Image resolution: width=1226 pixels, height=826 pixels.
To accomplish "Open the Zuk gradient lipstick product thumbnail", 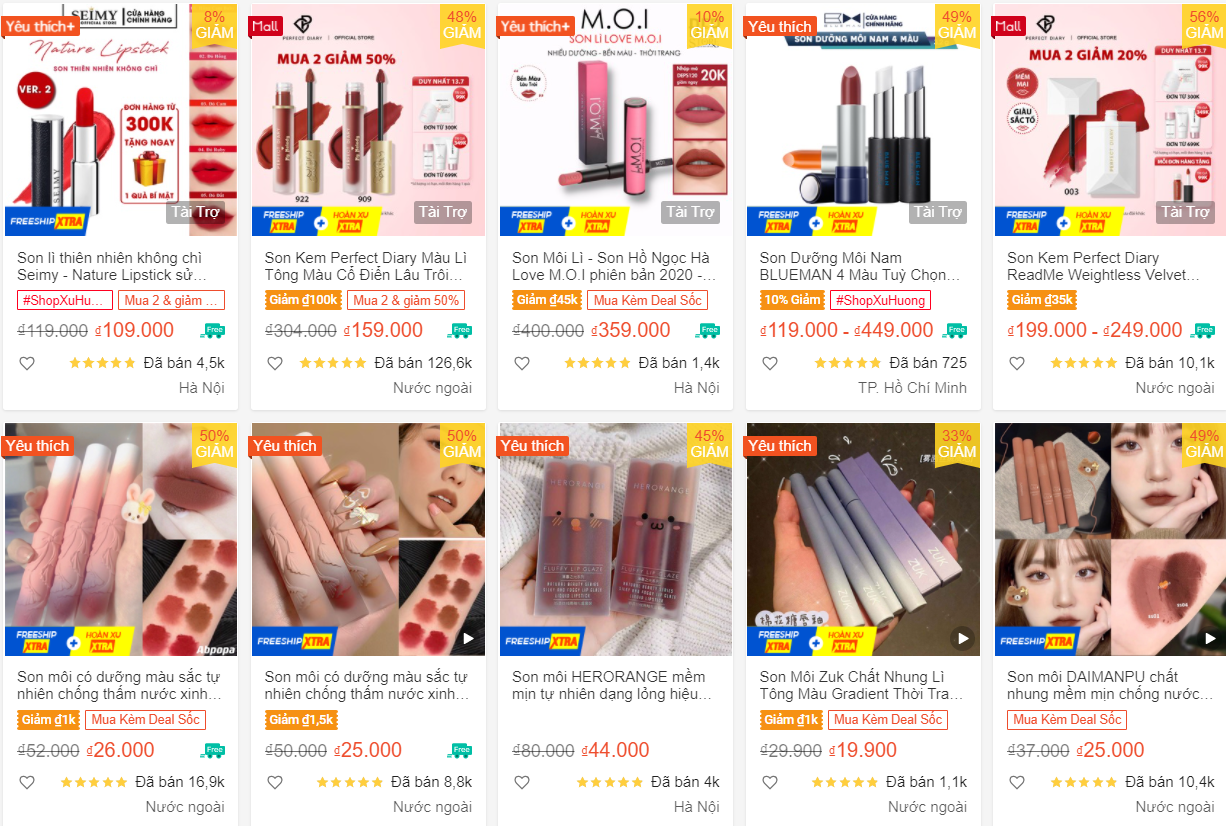I will pyautogui.click(x=863, y=540).
